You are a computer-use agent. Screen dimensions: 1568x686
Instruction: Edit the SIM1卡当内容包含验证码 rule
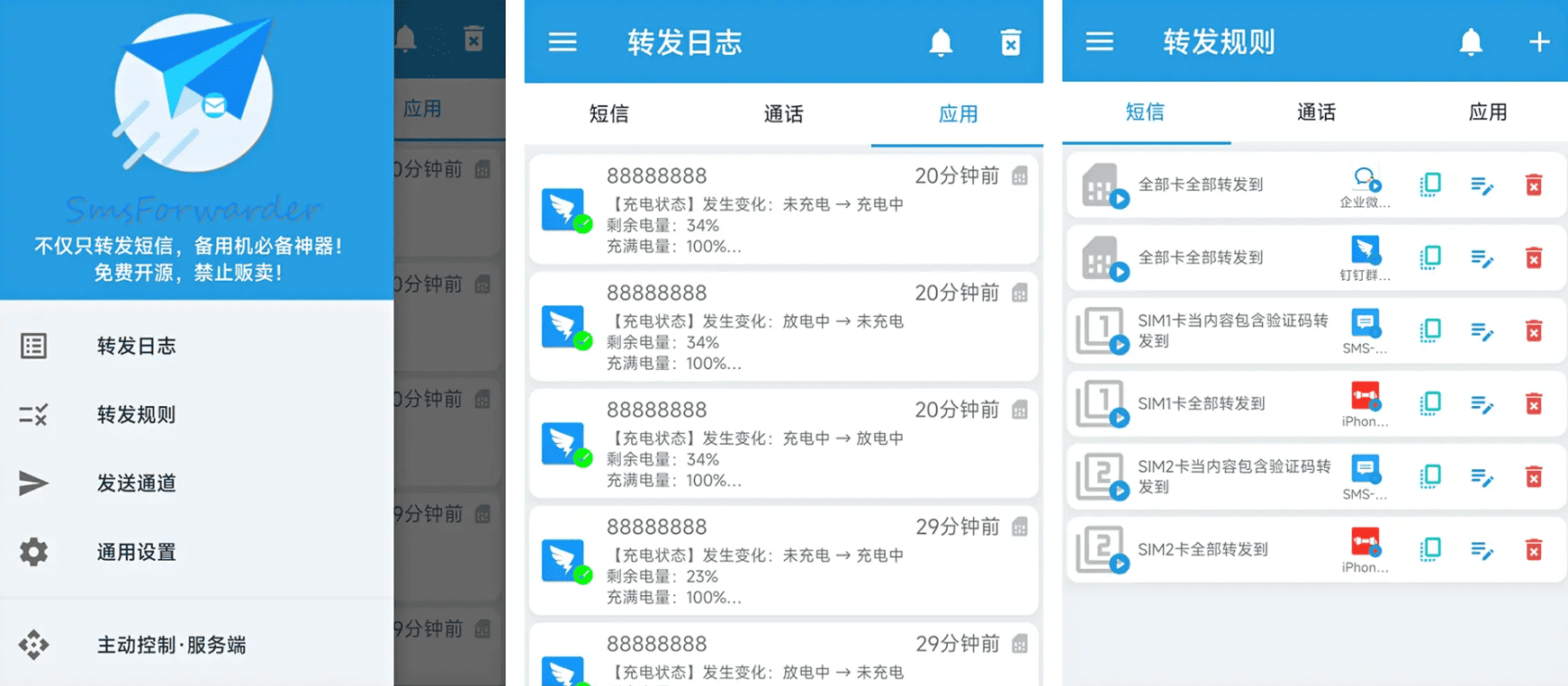(1482, 331)
